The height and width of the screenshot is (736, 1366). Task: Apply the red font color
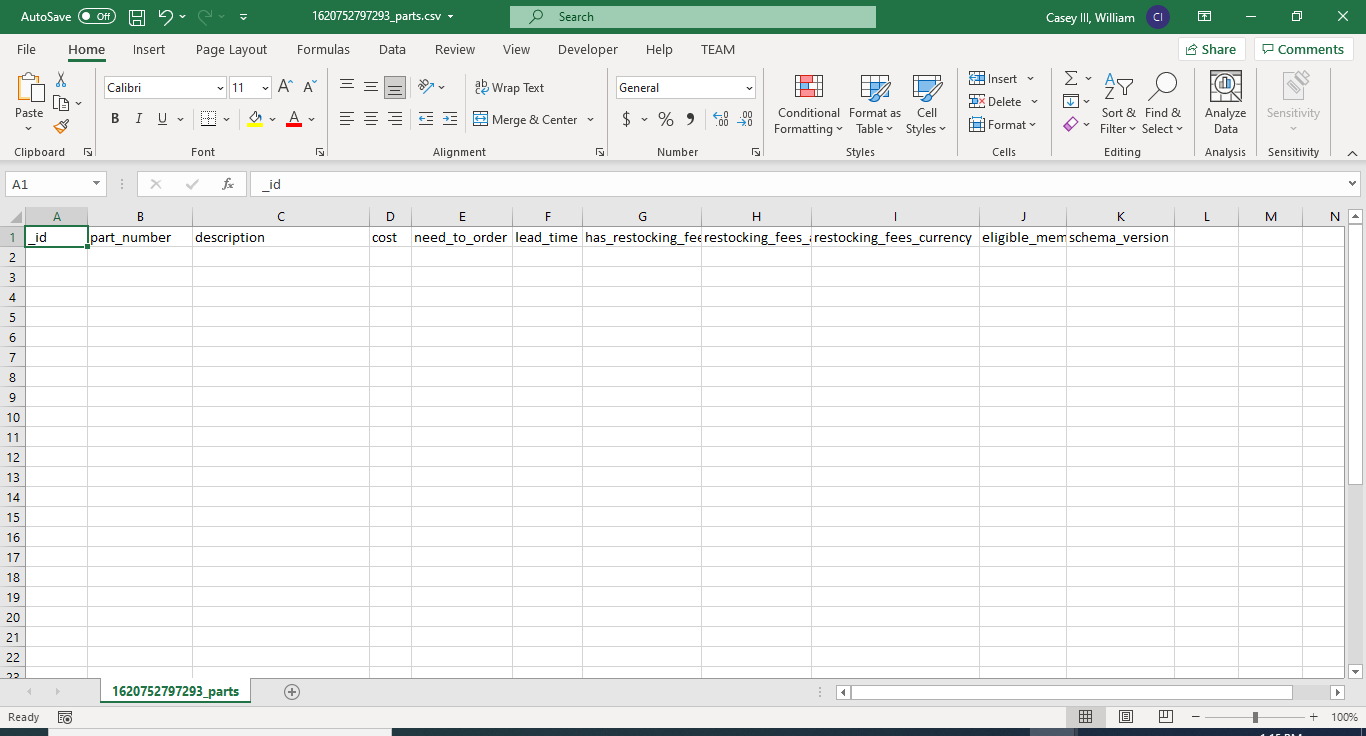click(x=294, y=119)
